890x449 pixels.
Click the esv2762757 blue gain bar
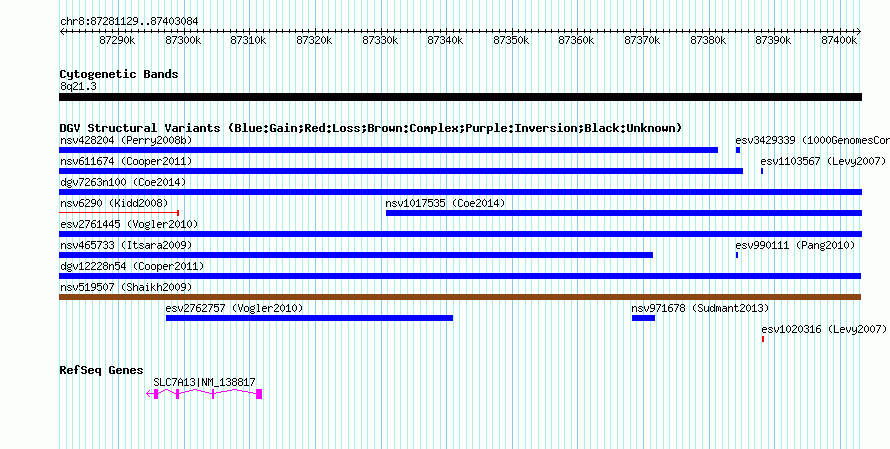pos(309,318)
